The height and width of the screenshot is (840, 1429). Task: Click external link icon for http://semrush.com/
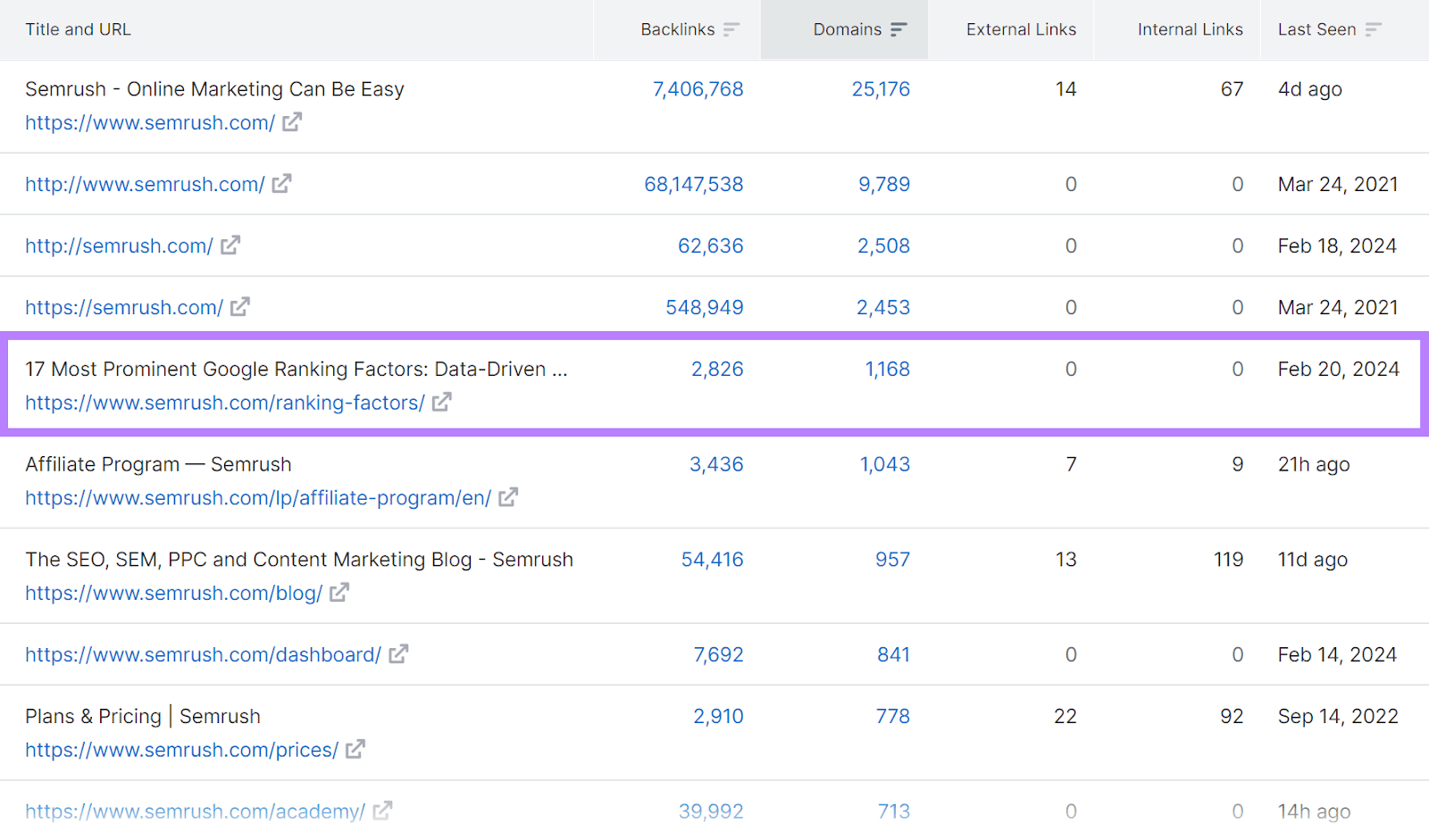click(230, 245)
